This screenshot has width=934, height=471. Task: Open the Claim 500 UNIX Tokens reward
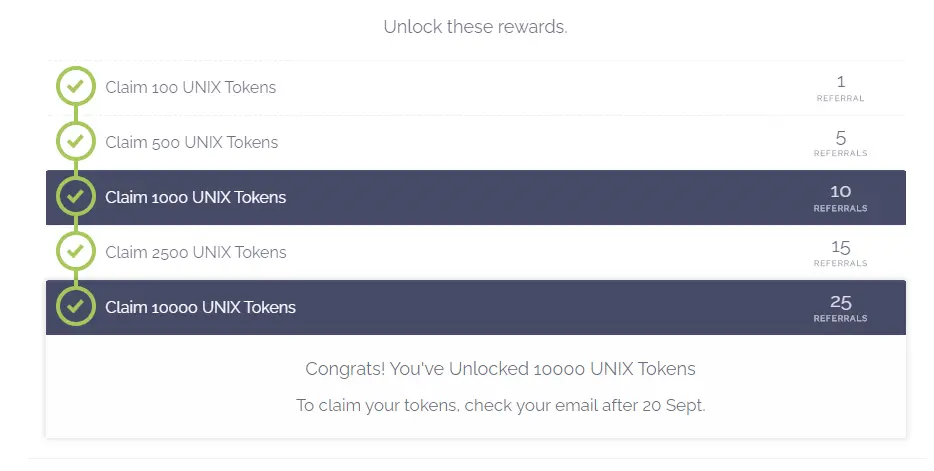coord(192,142)
